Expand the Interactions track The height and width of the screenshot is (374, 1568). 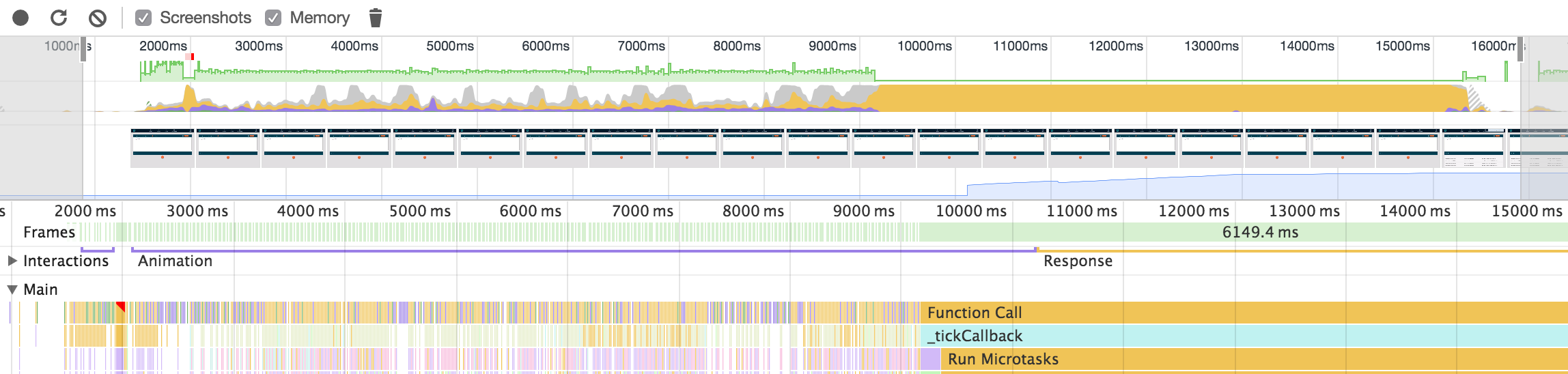coord(12,261)
